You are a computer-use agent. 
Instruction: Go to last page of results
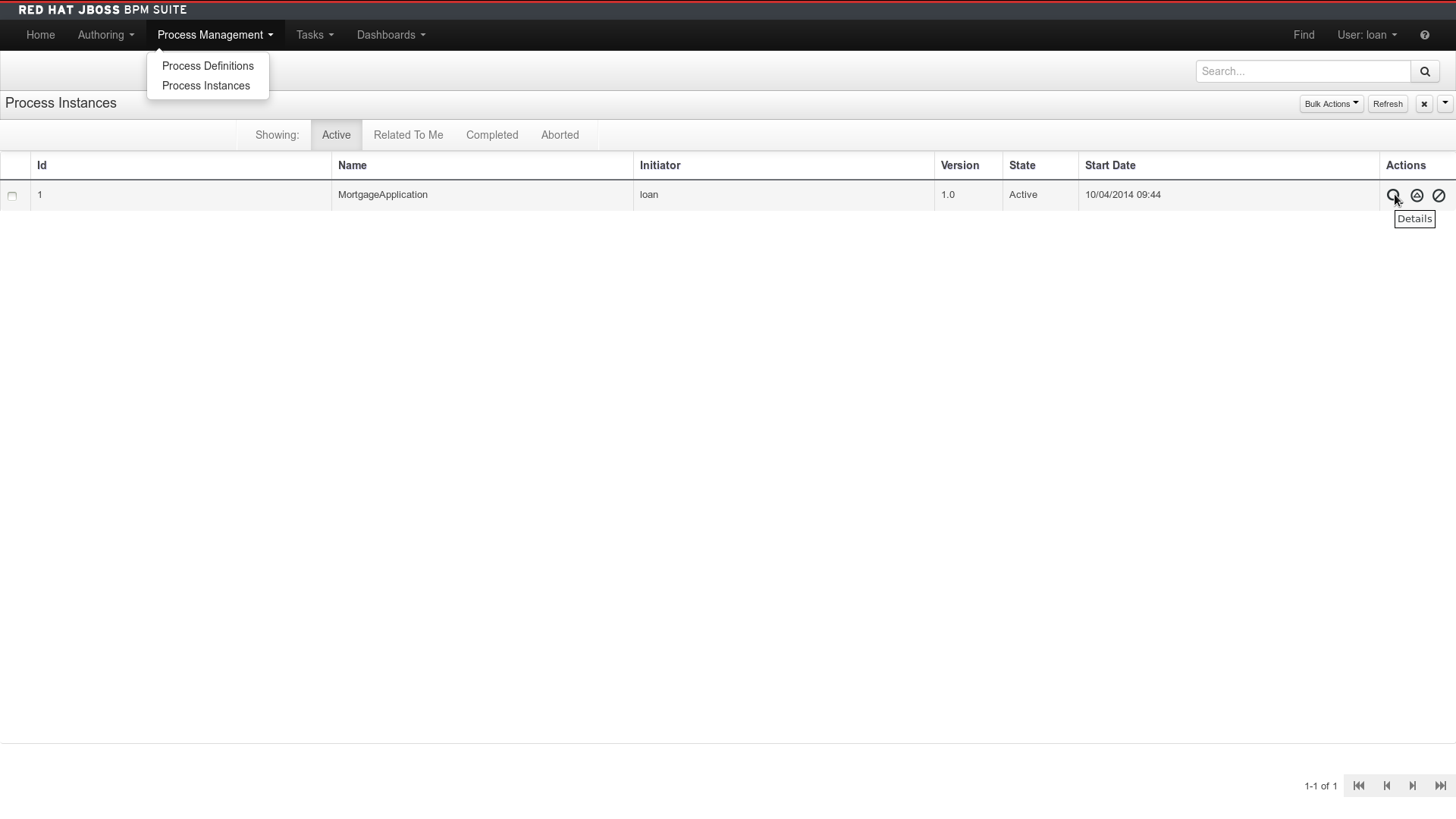point(1440,786)
